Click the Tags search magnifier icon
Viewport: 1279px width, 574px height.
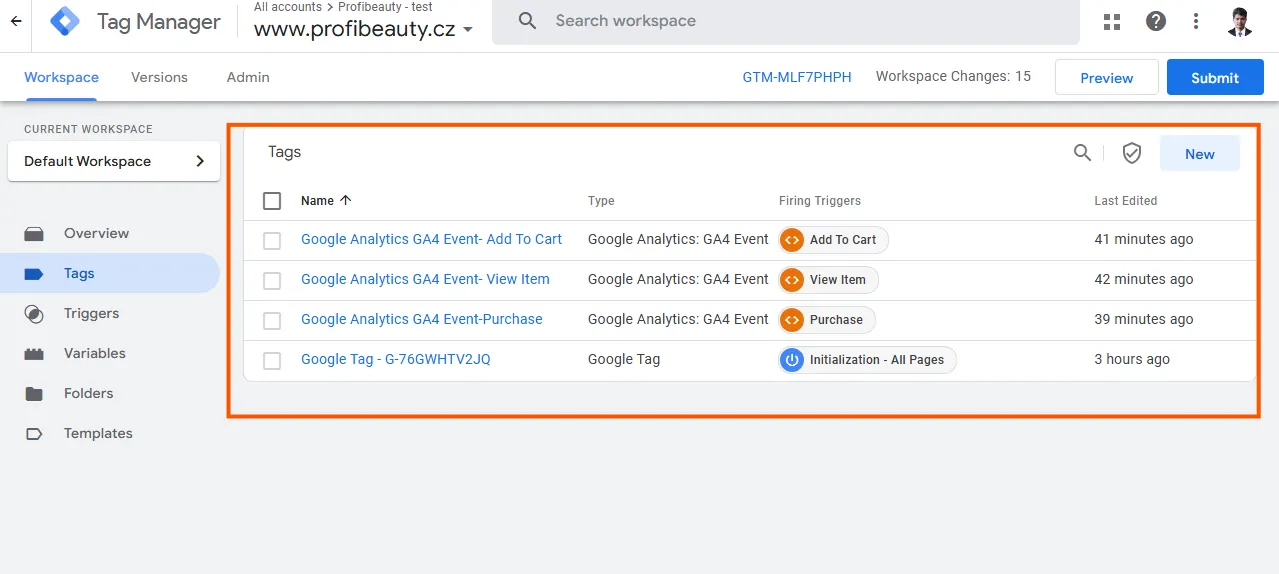pos(1082,153)
